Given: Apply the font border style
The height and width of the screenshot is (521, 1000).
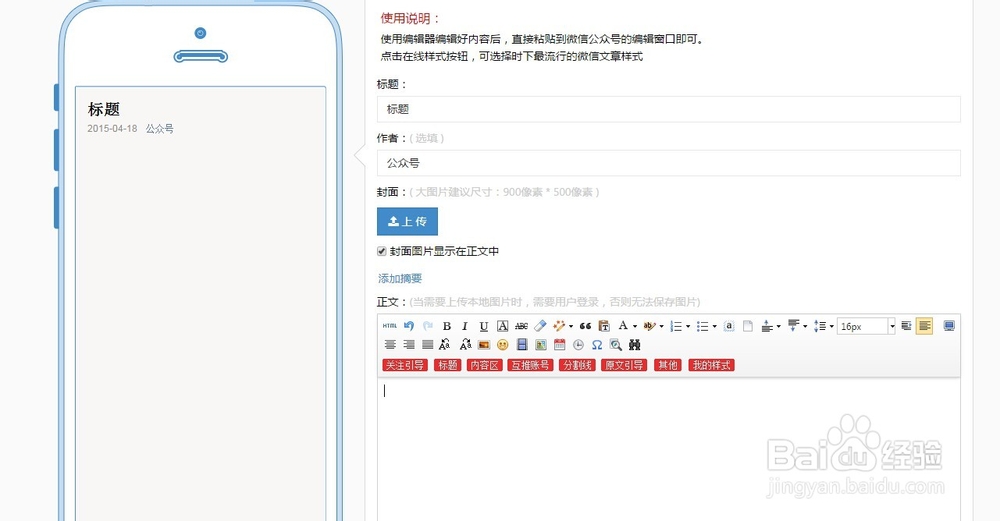Looking at the screenshot, I should click(503, 326).
